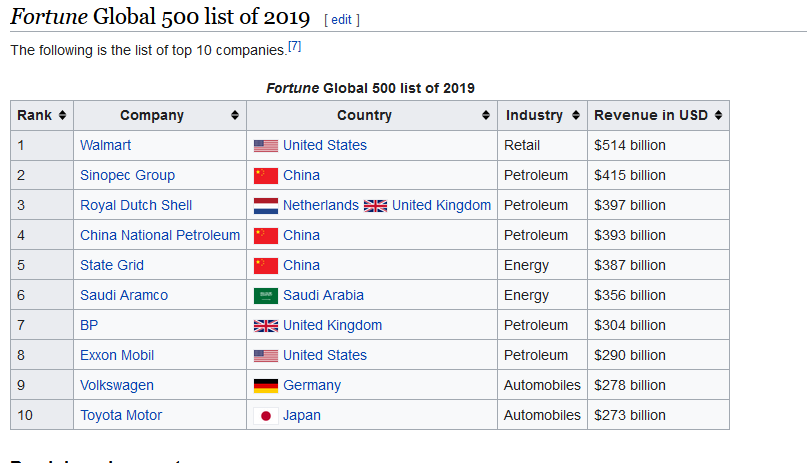
Task: Click the Country column header
Action: click(372, 115)
